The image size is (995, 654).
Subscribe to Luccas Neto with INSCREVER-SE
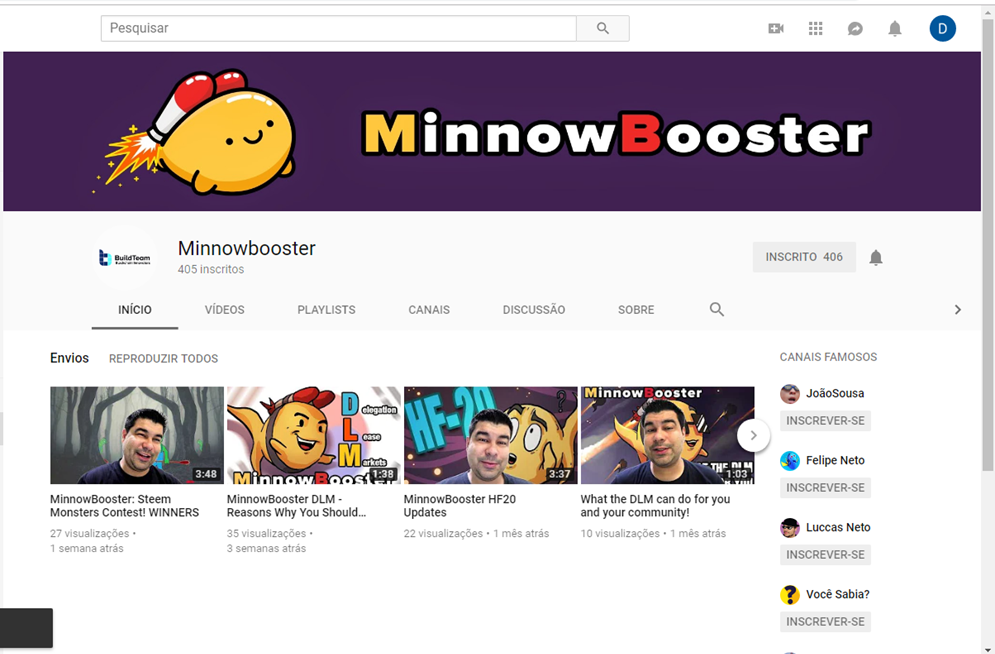[x=825, y=555]
